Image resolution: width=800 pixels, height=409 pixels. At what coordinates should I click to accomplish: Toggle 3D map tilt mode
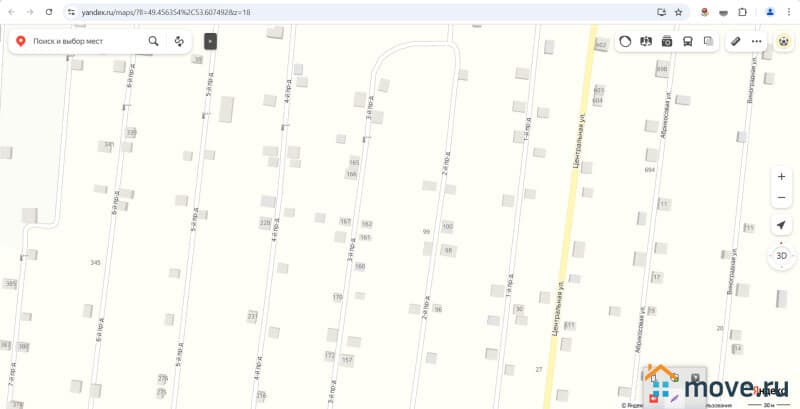pyautogui.click(x=781, y=256)
